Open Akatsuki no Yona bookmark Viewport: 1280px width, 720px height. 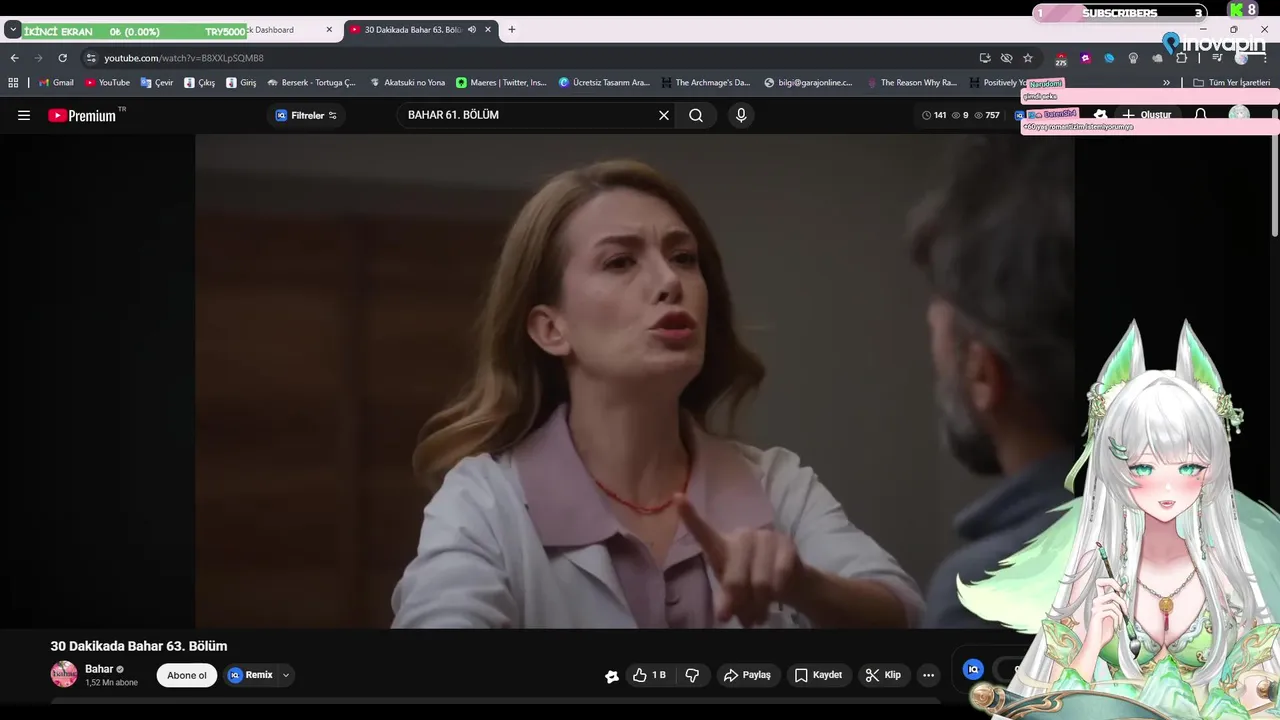pyautogui.click(x=407, y=83)
